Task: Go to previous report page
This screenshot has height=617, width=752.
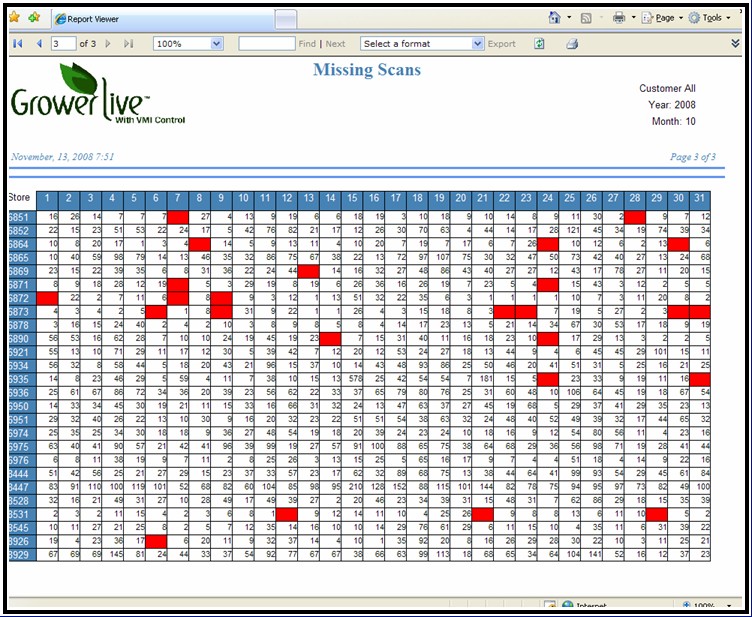Action: 39,44
